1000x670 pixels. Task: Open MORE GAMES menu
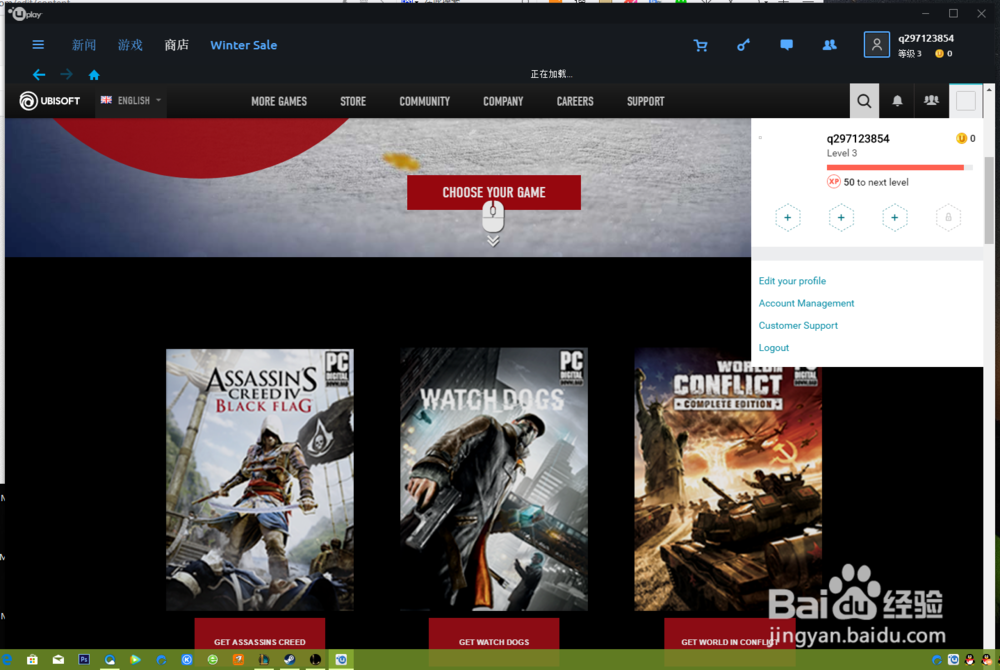point(279,101)
